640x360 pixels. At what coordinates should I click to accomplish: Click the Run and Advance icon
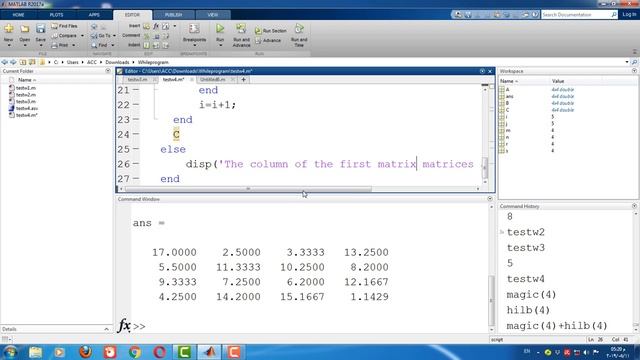point(241,29)
